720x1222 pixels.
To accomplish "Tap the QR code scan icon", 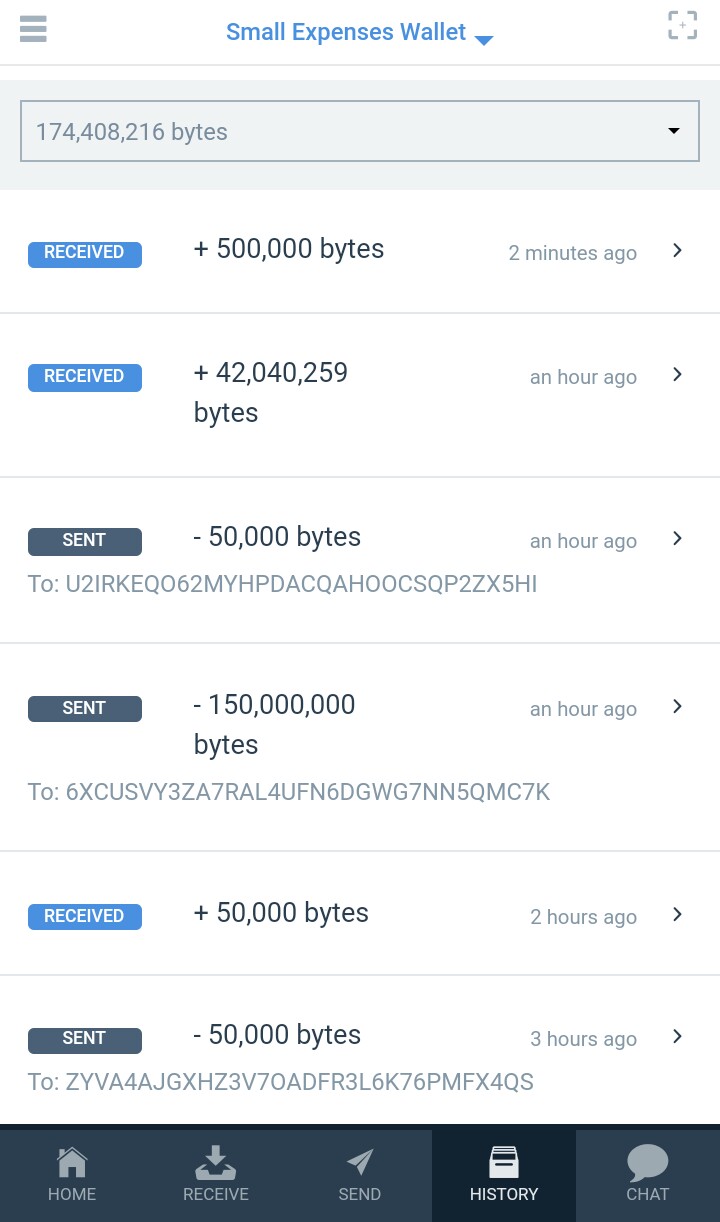I will (x=682, y=26).
